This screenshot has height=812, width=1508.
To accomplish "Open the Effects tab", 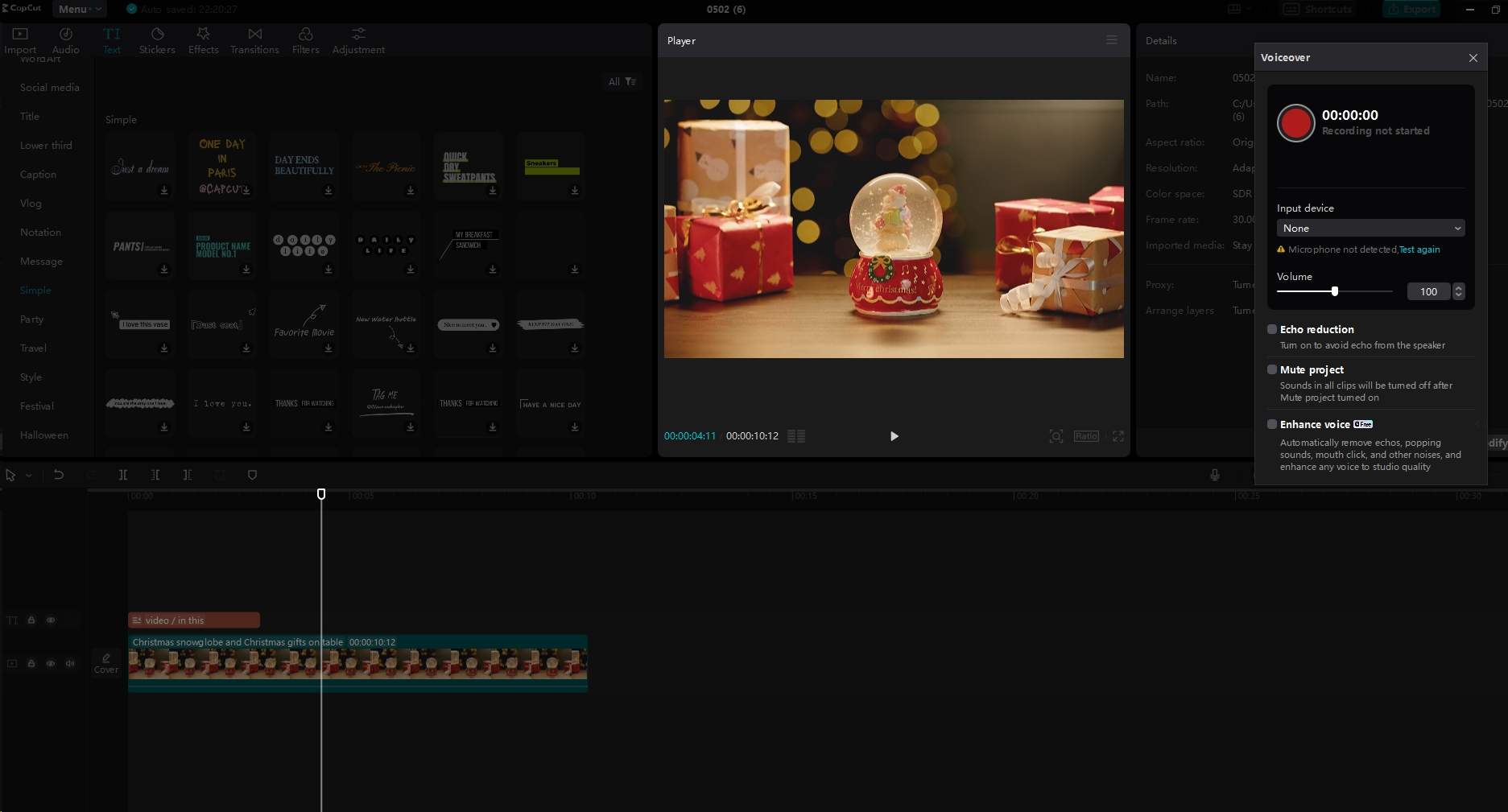I will [203, 40].
